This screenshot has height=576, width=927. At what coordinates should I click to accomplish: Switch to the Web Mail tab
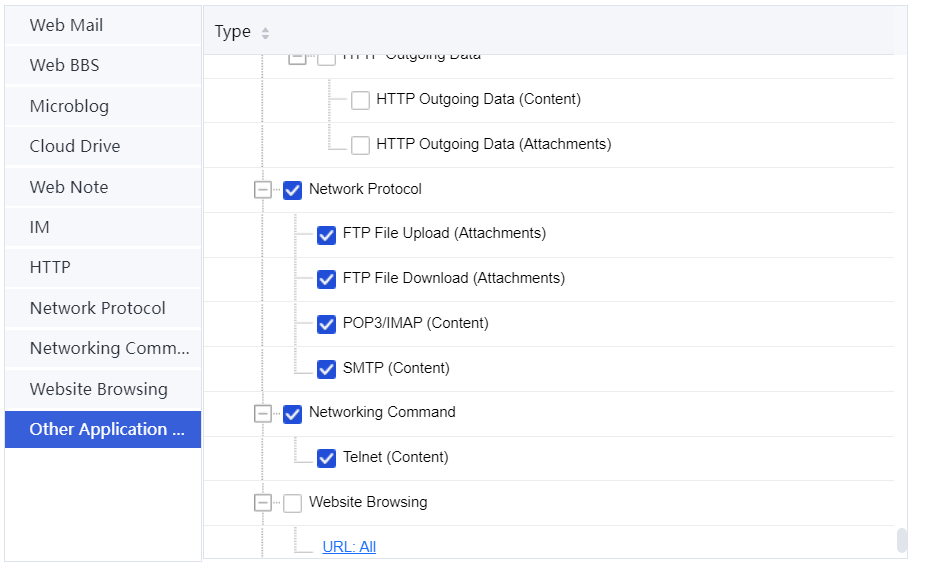(x=66, y=25)
